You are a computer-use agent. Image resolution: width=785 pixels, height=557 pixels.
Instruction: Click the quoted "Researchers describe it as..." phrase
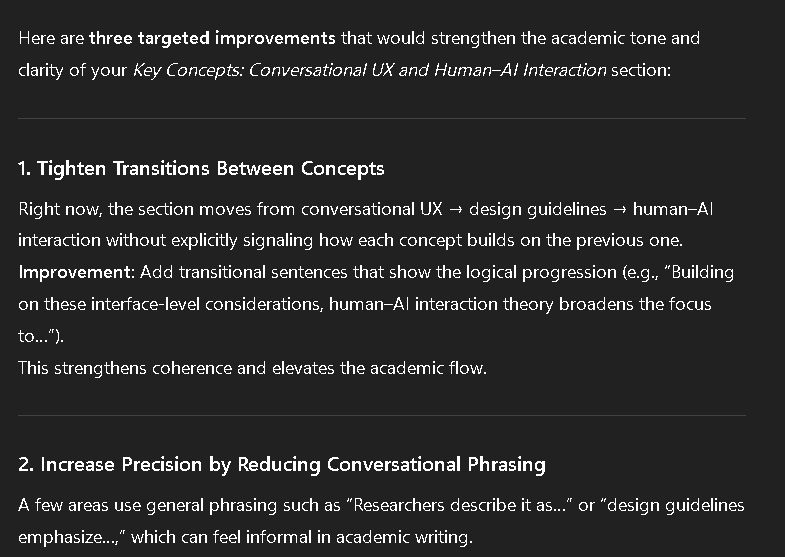(471, 505)
